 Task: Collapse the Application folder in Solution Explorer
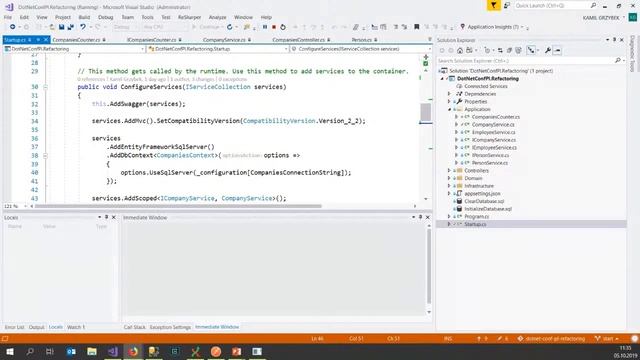click(449, 109)
